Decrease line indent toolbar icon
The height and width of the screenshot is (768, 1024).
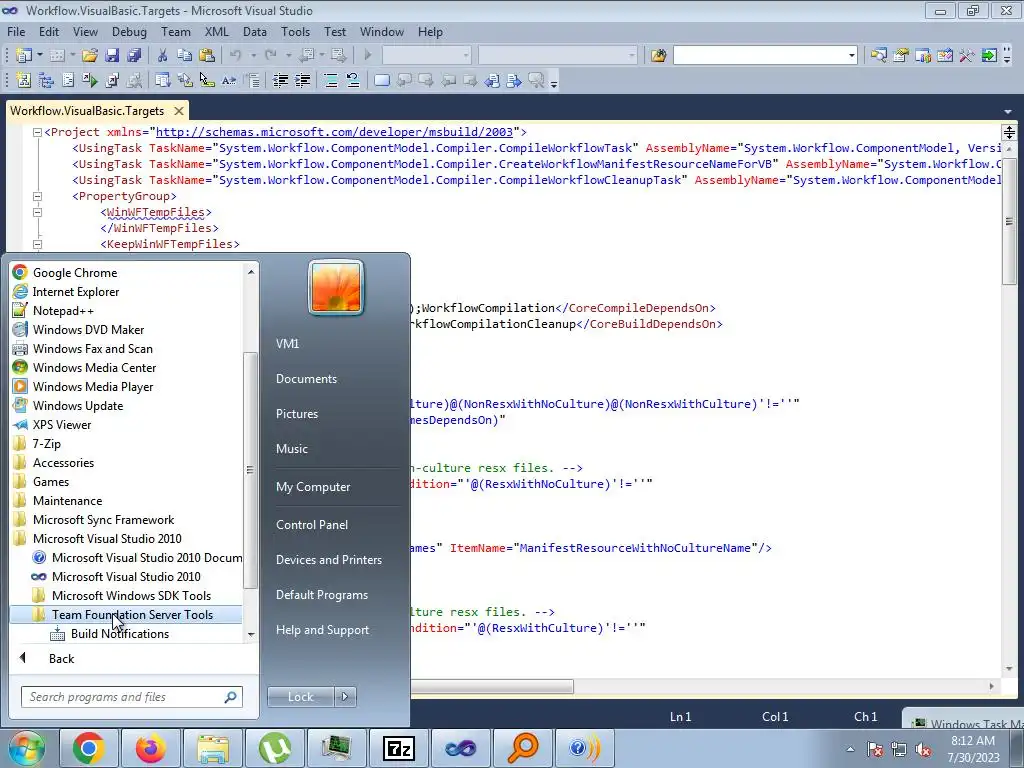(x=280, y=80)
